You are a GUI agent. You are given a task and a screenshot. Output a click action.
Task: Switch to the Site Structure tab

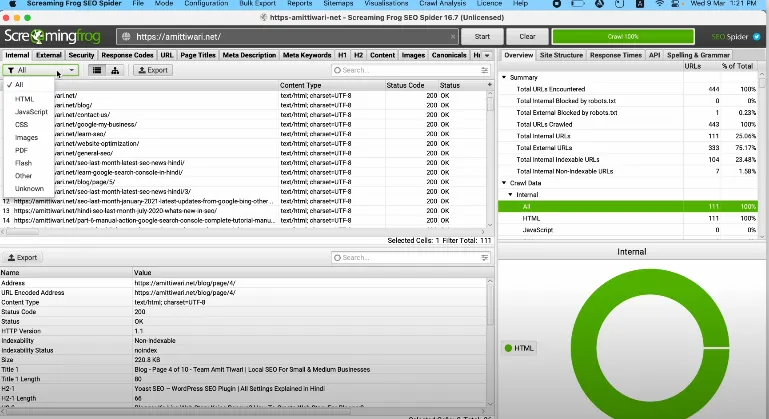(x=563, y=55)
